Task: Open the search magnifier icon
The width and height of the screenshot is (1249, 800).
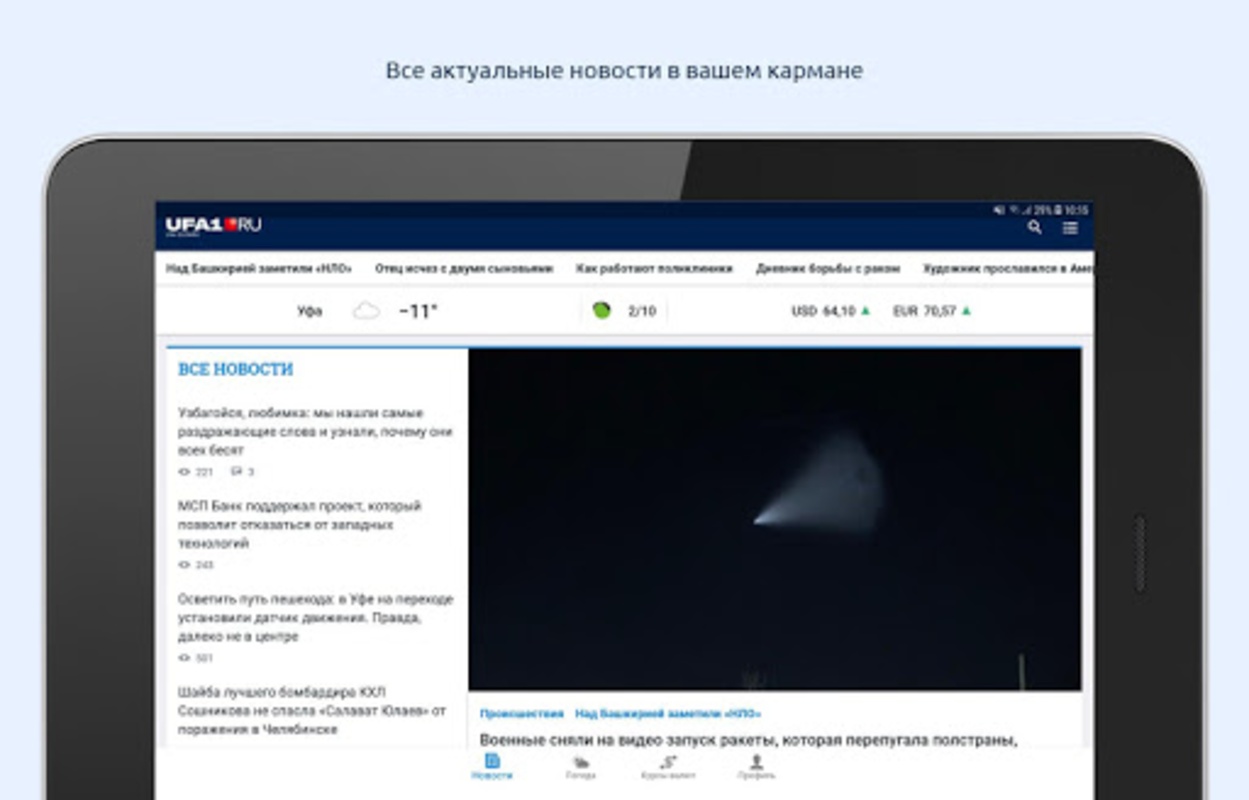Action: [1035, 228]
